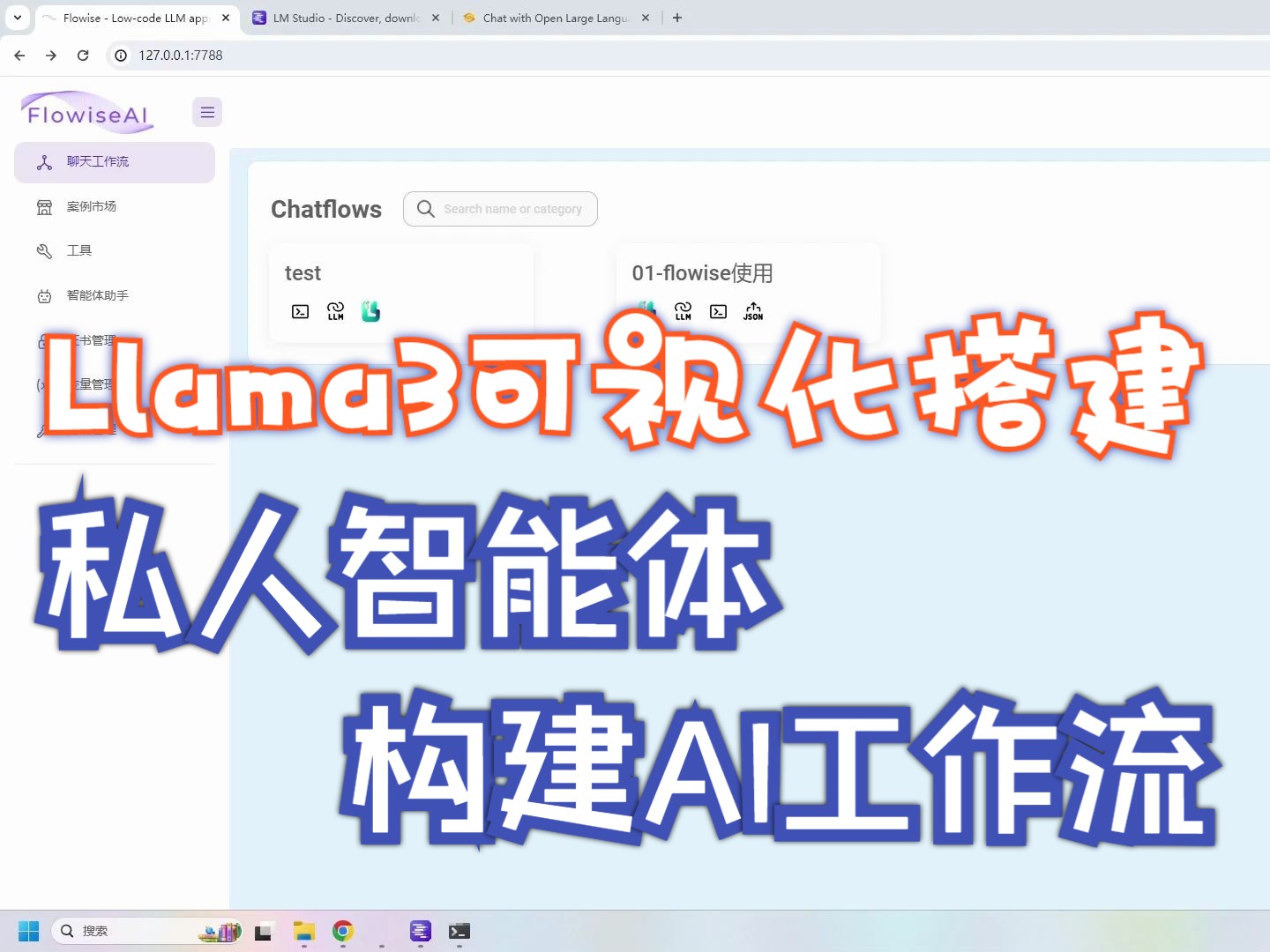Click the FlowiseAI logo
The height and width of the screenshot is (952, 1270).
tap(87, 113)
